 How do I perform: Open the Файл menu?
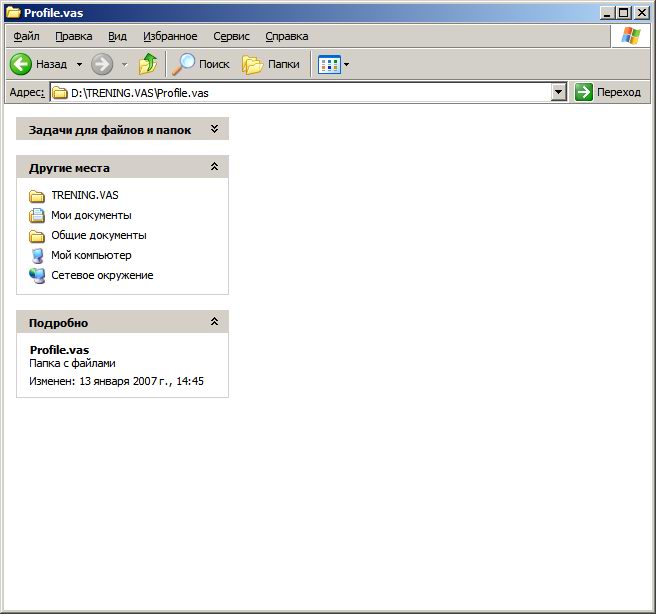(26, 36)
